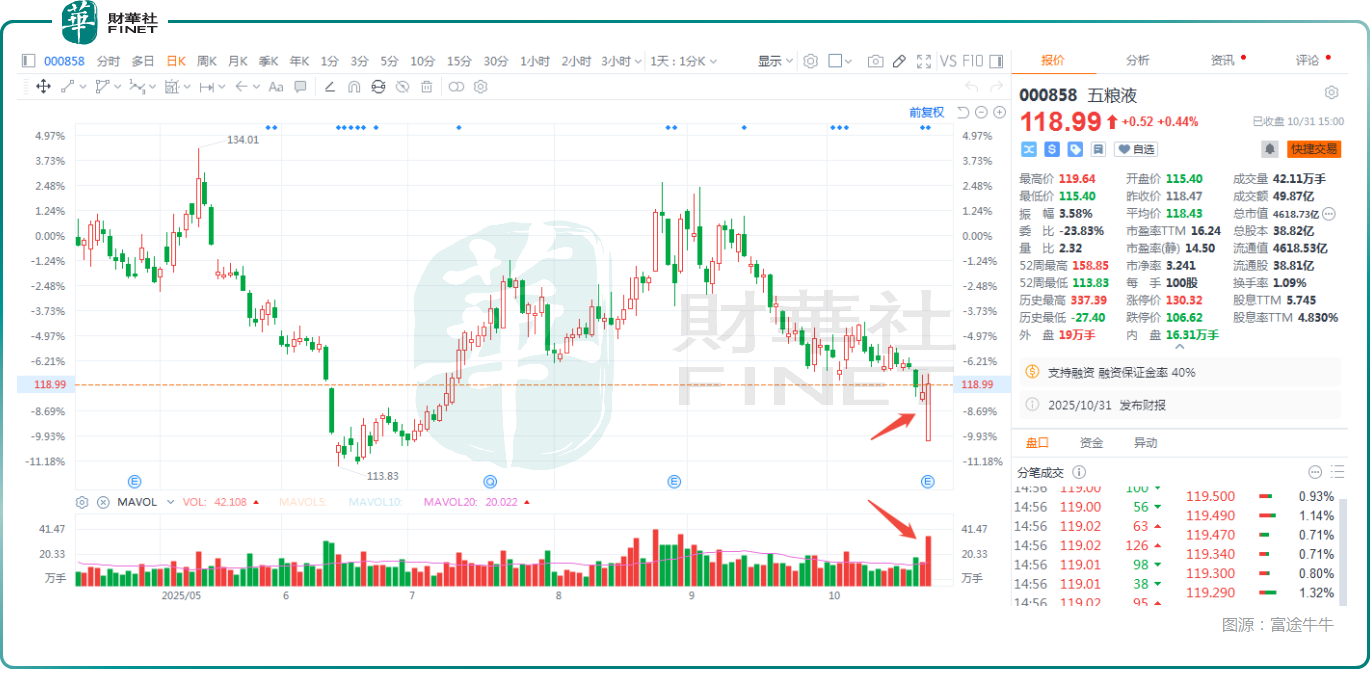Click the 快捷交易 button
This screenshot has height=689, width=1370.
tap(1314, 149)
